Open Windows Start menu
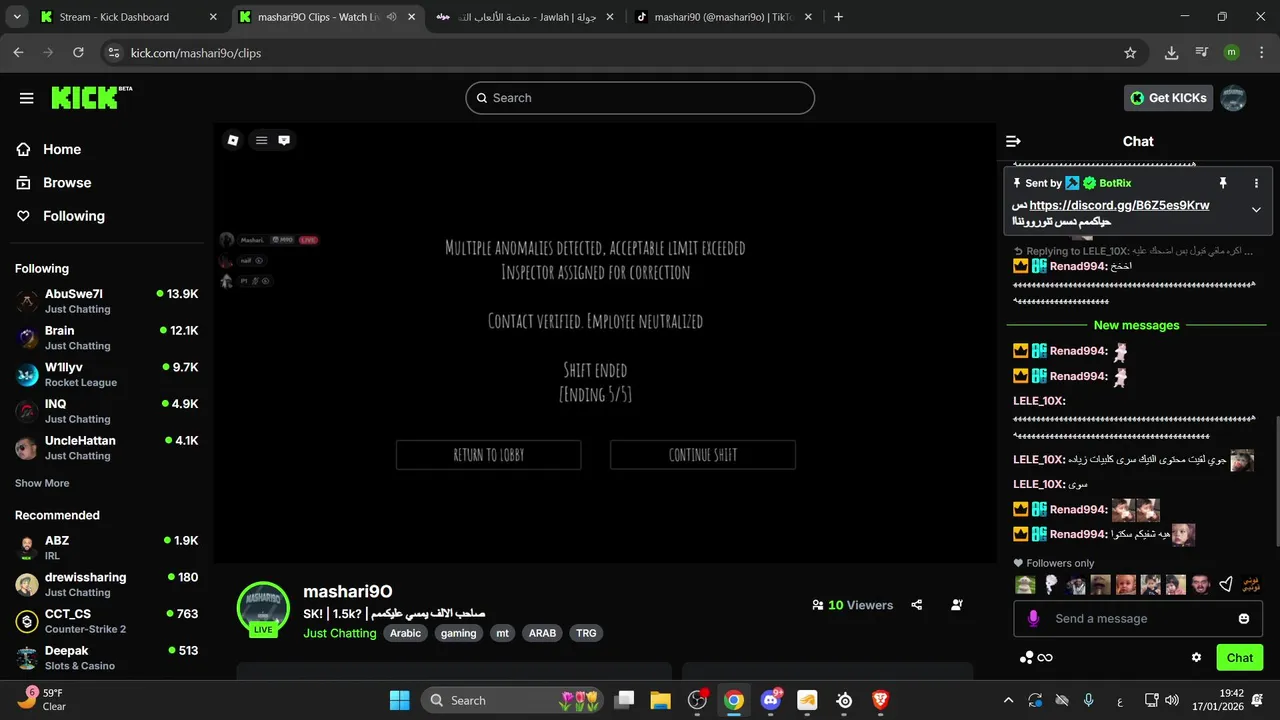This screenshot has height=720, width=1280. [399, 700]
